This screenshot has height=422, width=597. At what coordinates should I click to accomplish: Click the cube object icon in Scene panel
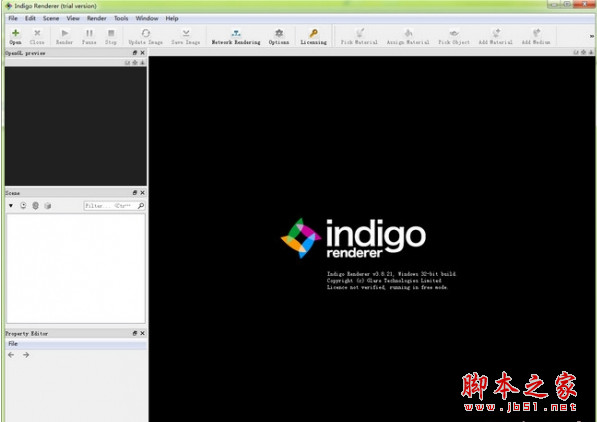(48, 206)
